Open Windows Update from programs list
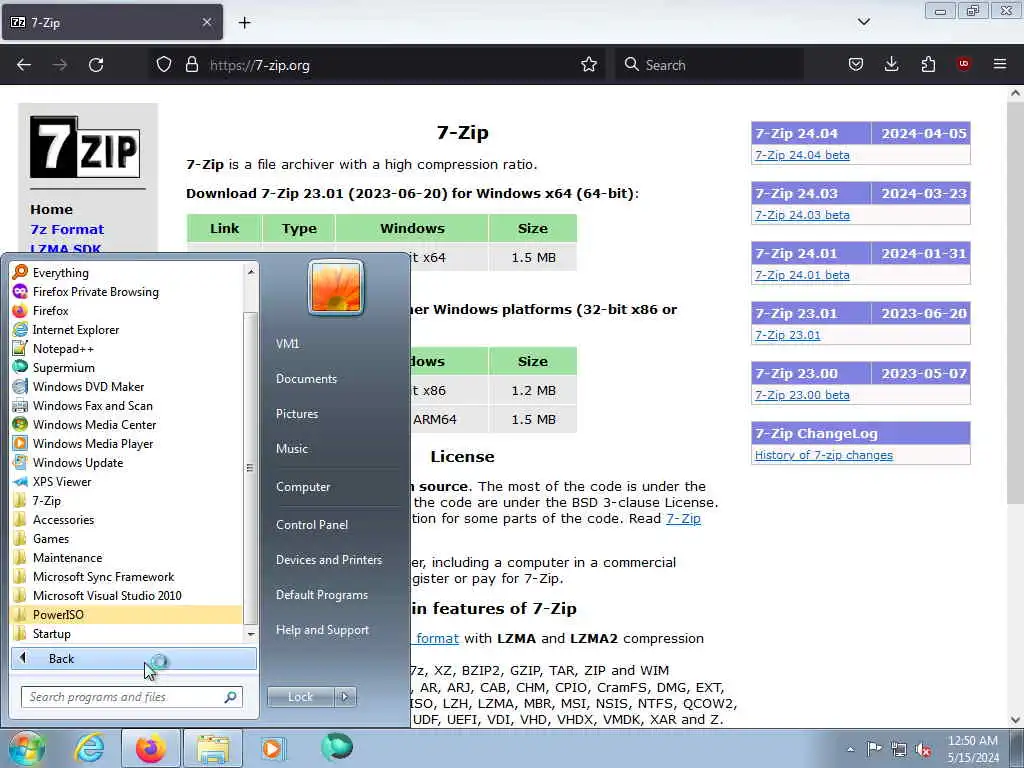The image size is (1024, 768). 78,462
